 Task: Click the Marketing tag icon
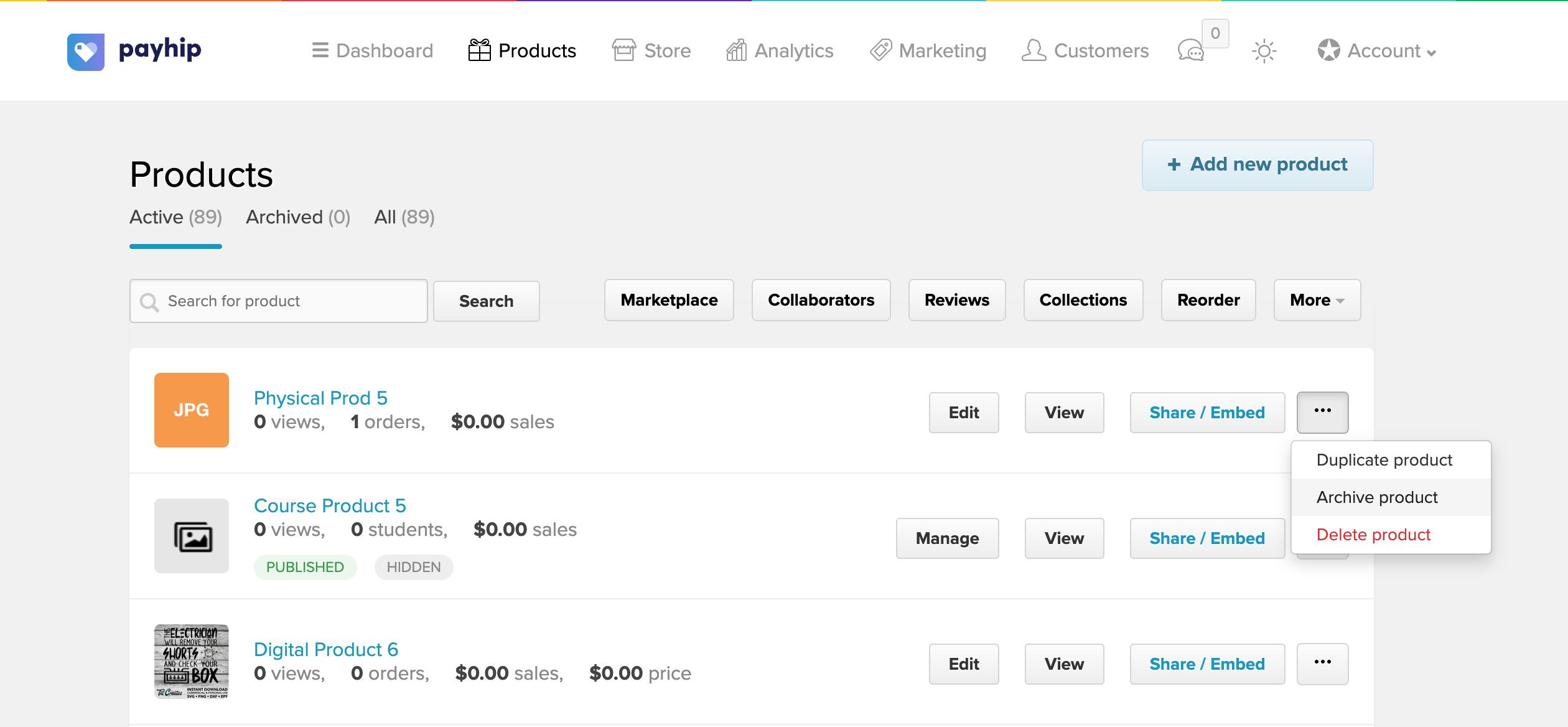[880, 50]
